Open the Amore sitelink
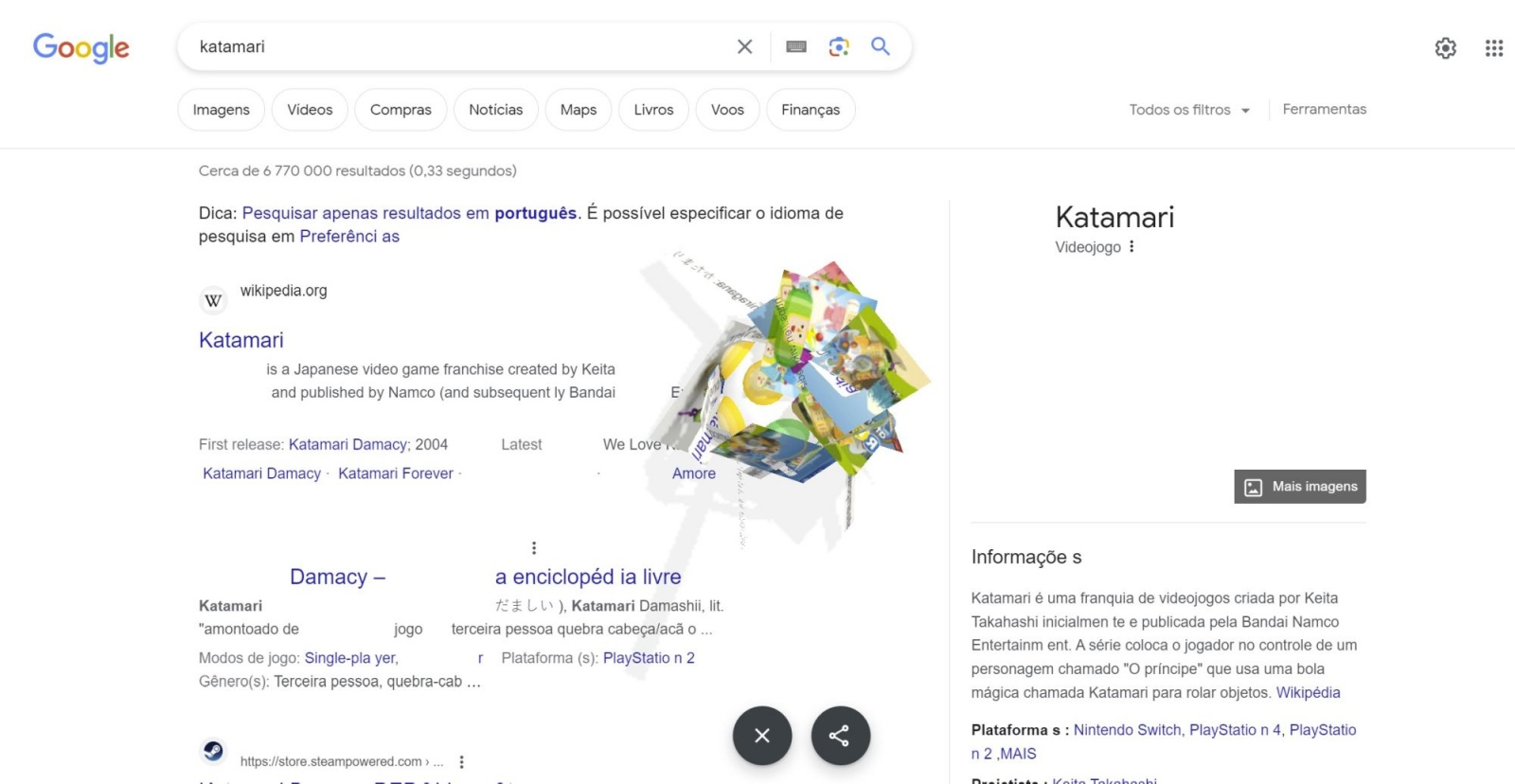 [694, 473]
